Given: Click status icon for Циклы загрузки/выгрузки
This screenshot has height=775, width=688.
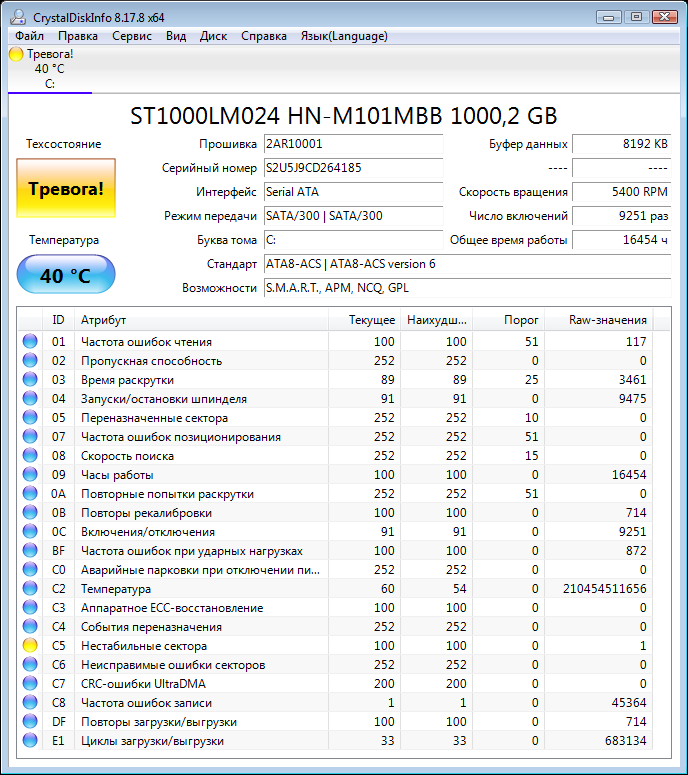Looking at the screenshot, I should click(30, 740).
